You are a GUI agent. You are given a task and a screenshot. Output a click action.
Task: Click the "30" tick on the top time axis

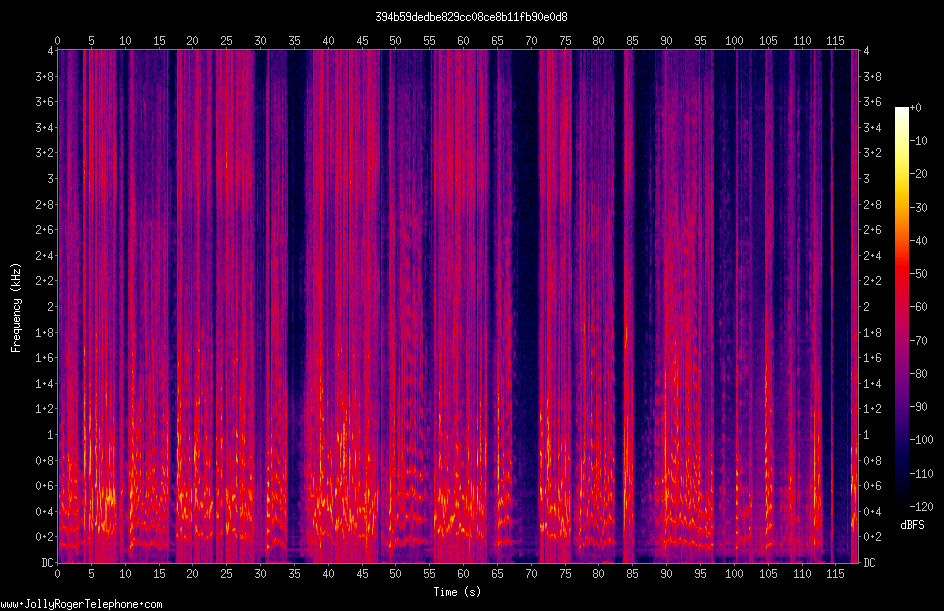(x=260, y=41)
